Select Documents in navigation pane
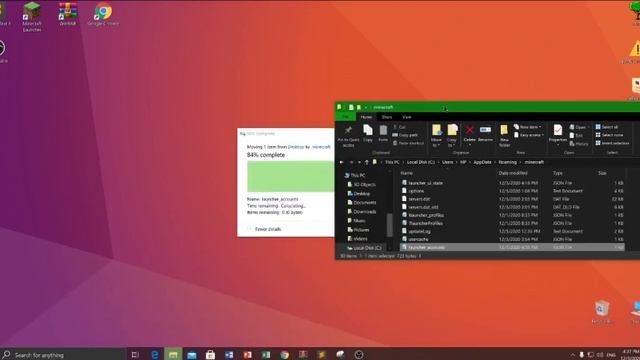The image size is (640, 360). point(362,202)
